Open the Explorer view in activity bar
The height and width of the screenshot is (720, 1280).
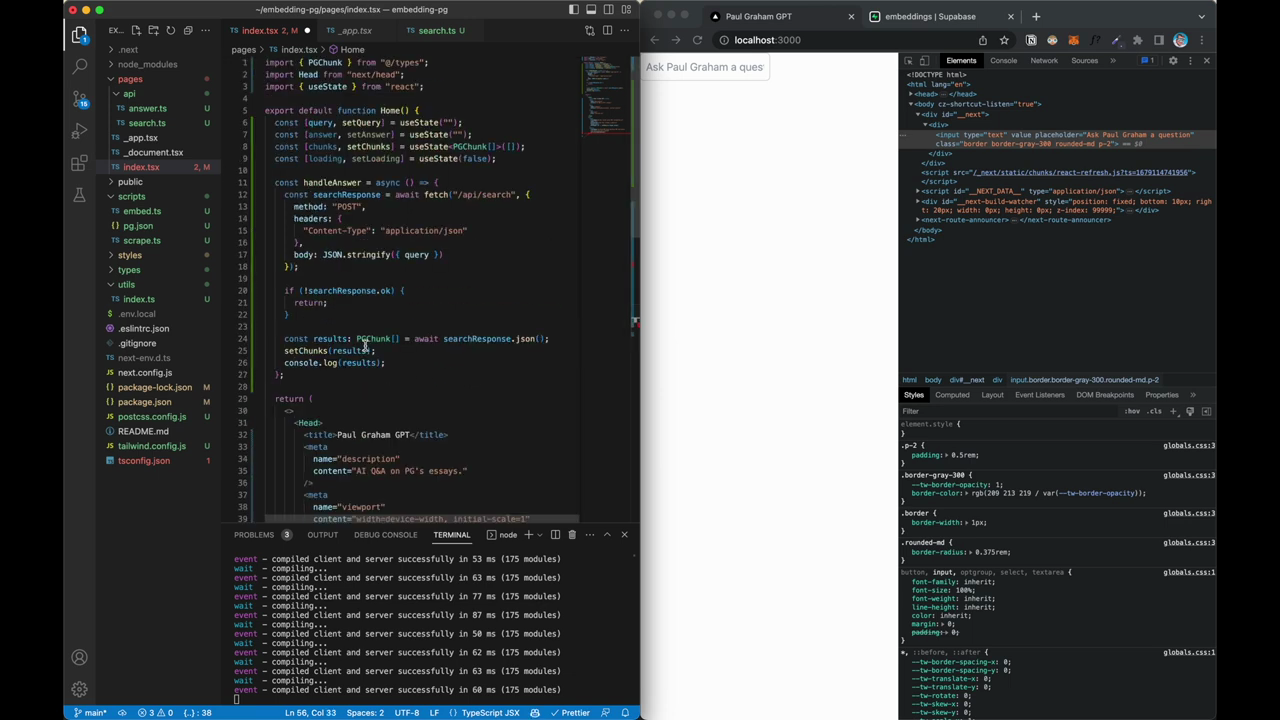(x=79, y=35)
